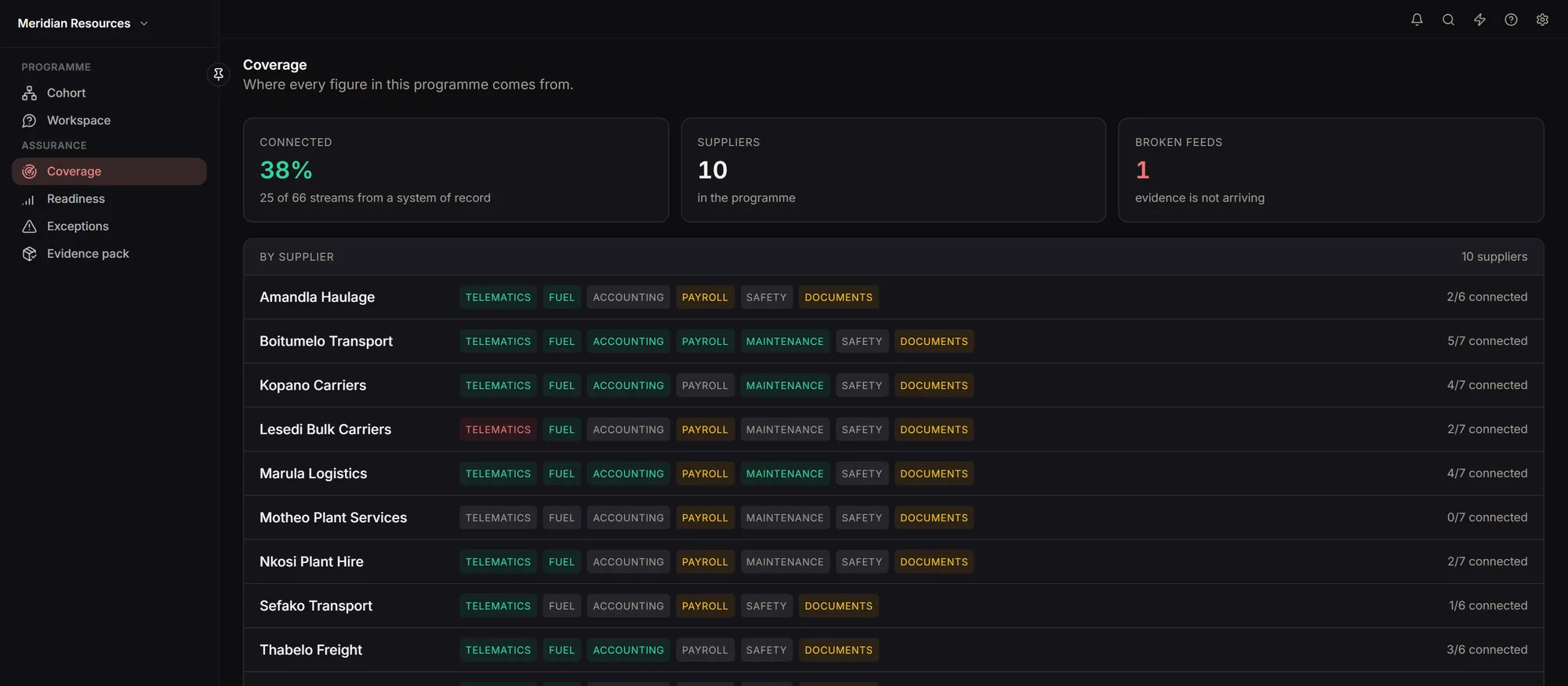Click the Cohort icon in sidebar
1568x686 pixels.
(30, 93)
